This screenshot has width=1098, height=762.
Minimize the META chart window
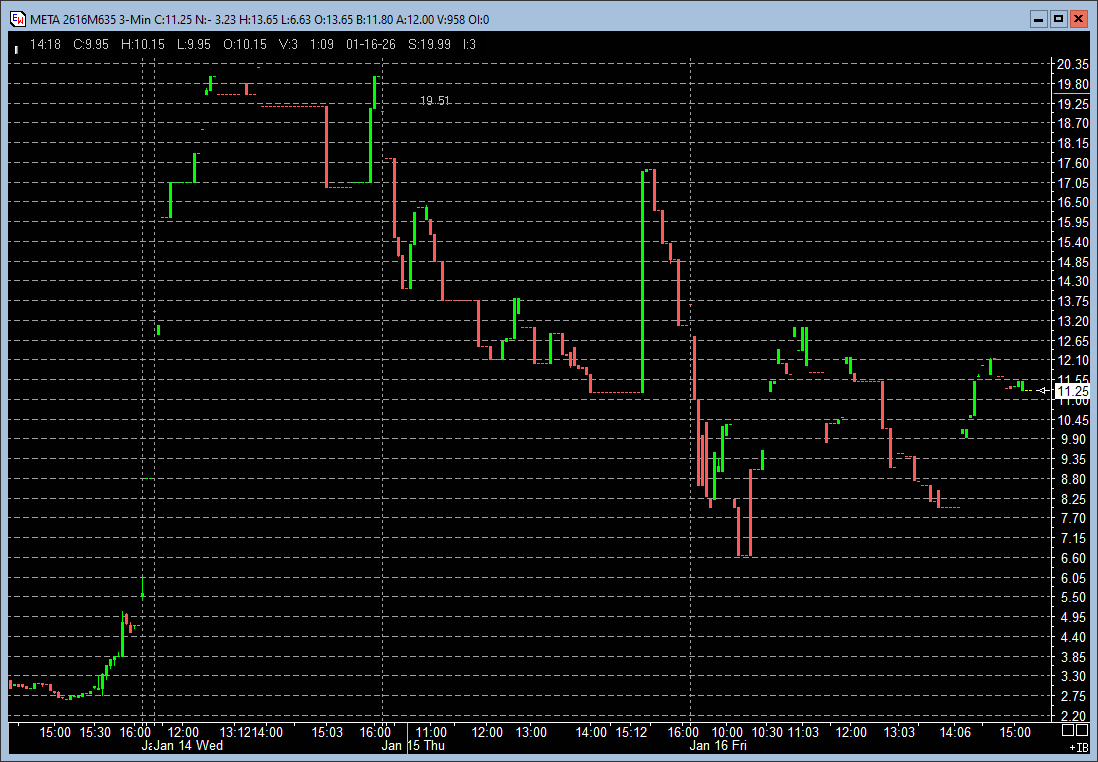1040,19
